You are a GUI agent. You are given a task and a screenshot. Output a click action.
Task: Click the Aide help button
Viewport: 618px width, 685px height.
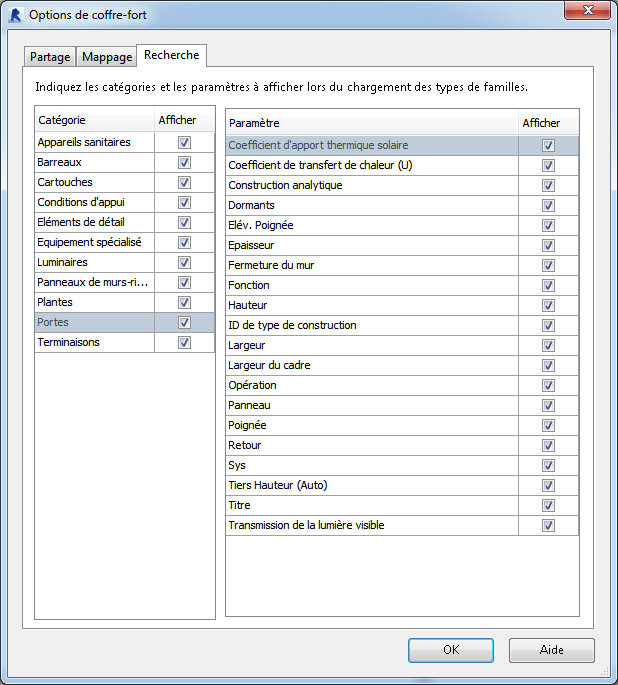click(551, 650)
